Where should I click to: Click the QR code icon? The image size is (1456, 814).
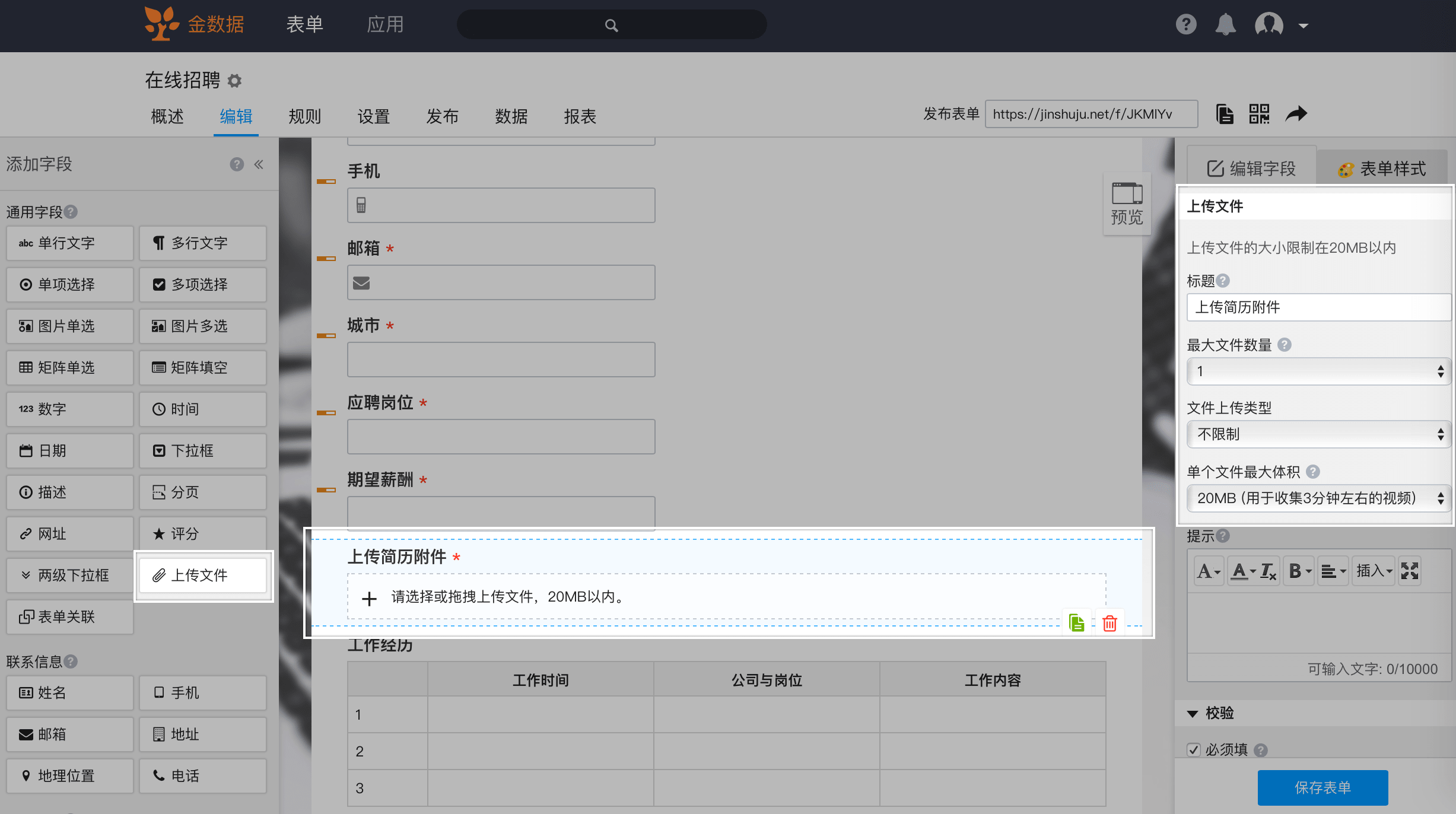pyautogui.click(x=1258, y=114)
